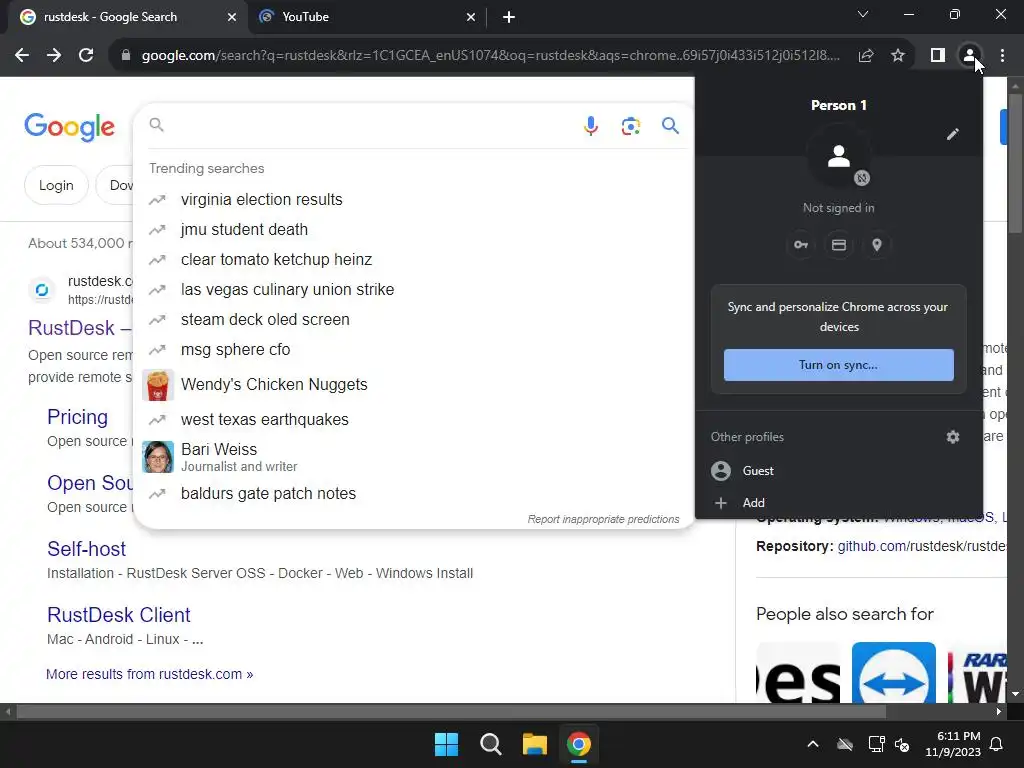This screenshot has height=768, width=1024.
Task: Focus the Google search input field
Action: tap(369, 125)
